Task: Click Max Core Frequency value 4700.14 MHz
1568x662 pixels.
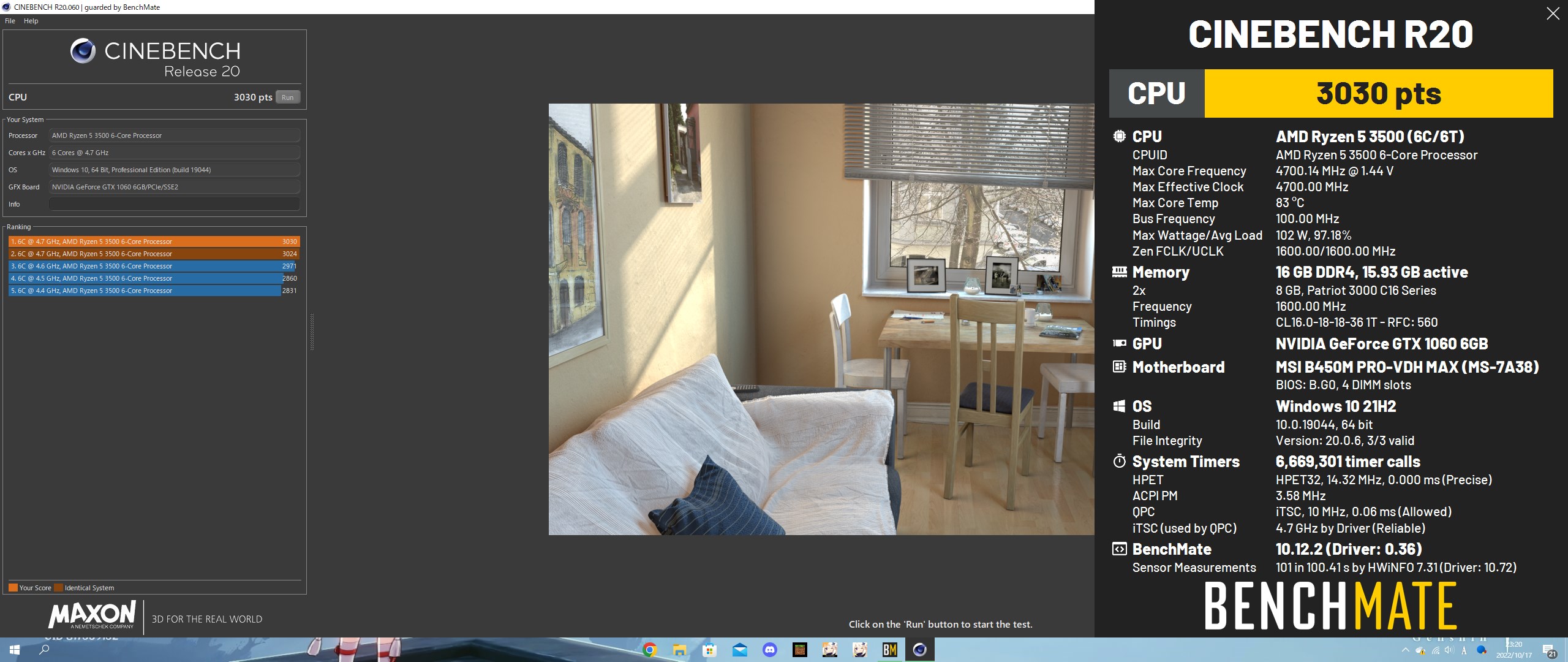Action: pos(1335,171)
